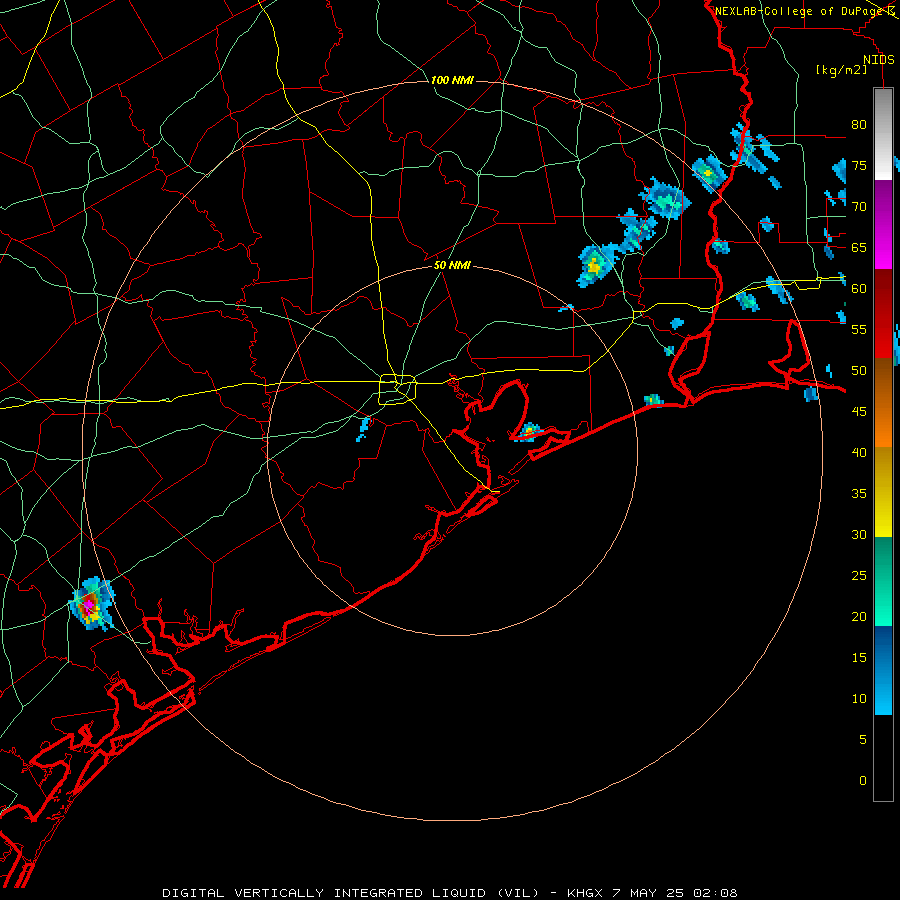The width and height of the screenshot is (900, 900).
Task: Click the "5" value on the legend
Action: pyautogui.click(x=863, y=739)
